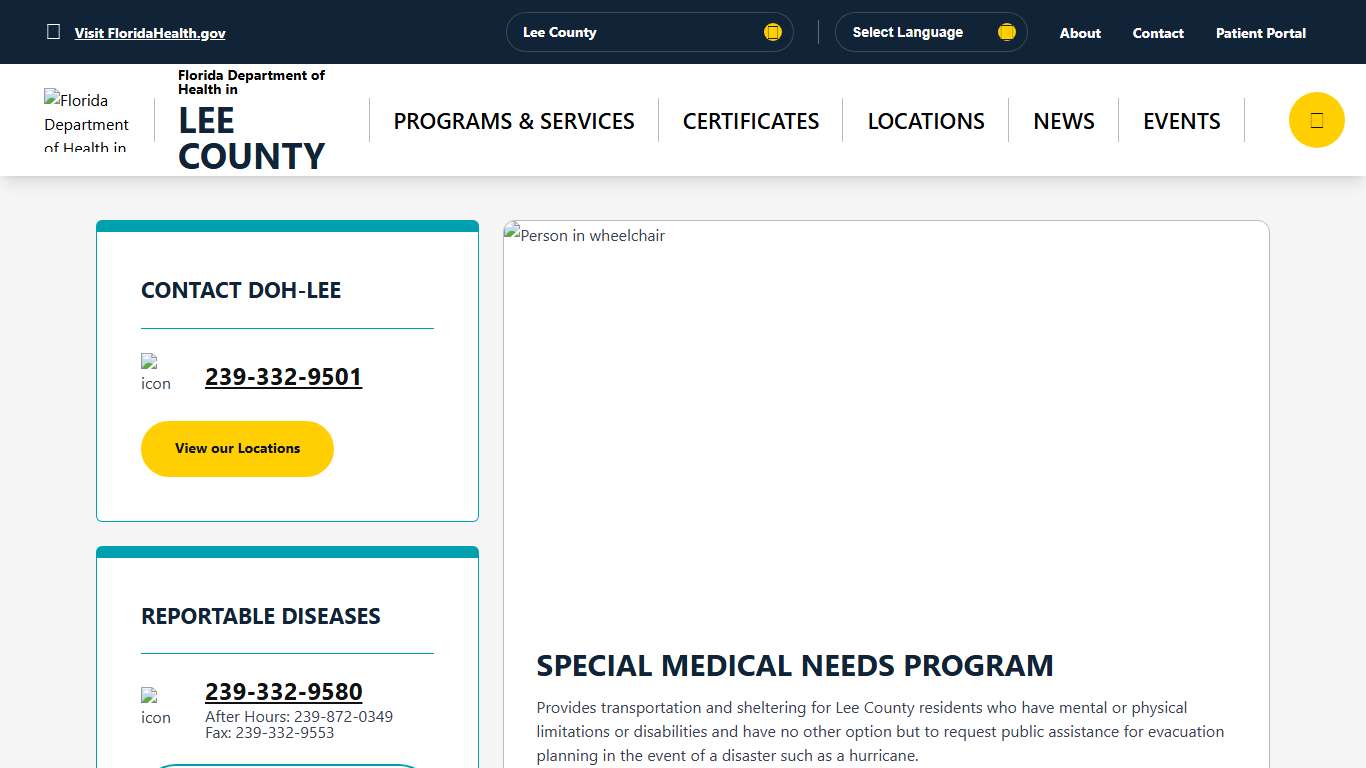Screen dimensions: 1366x768
Task: Click the globe icon inside Select Language
Action: (x=1006, y=31)
